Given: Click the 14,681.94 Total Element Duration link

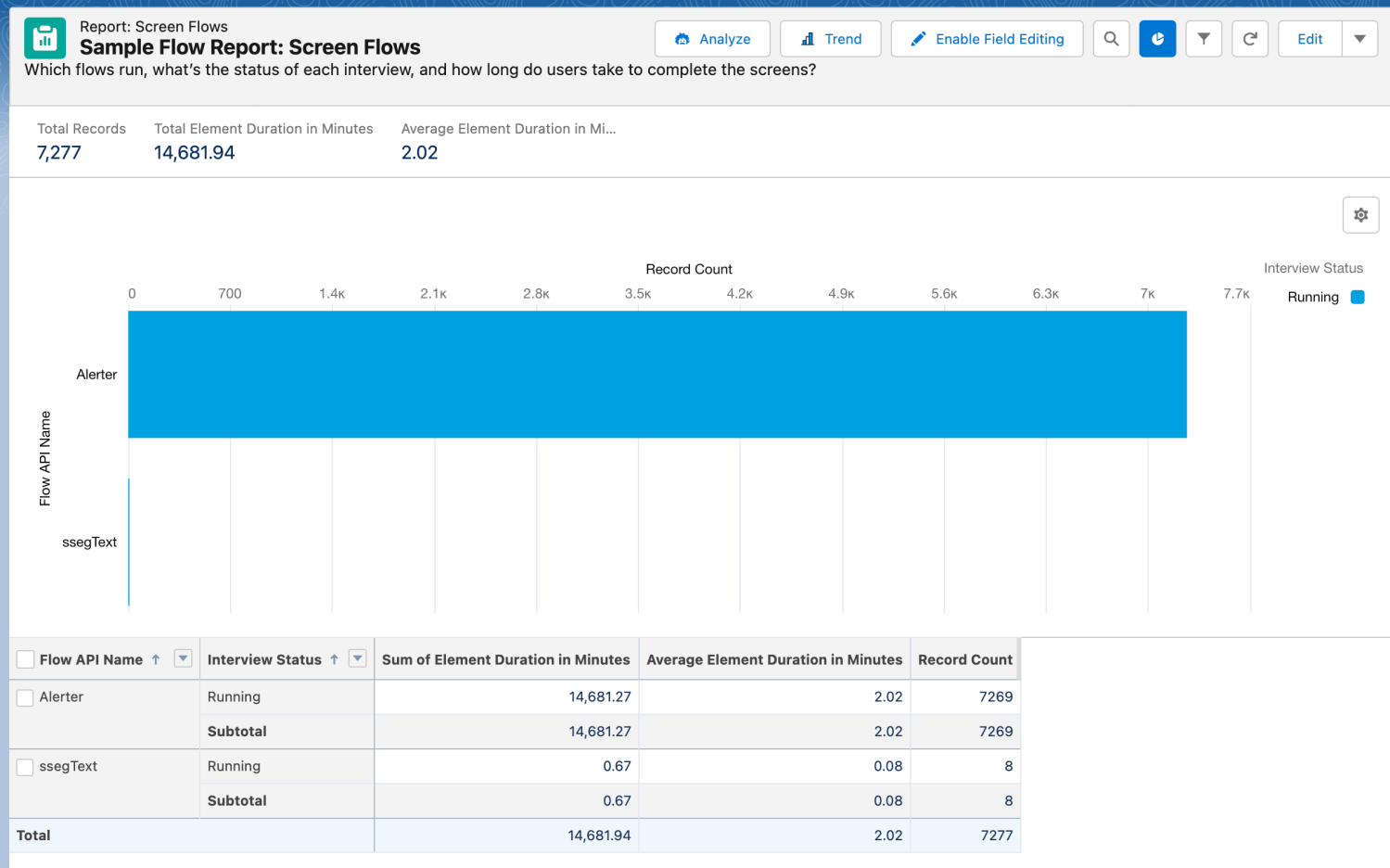Looking at the screenshot, I should [x=194, y=152].
